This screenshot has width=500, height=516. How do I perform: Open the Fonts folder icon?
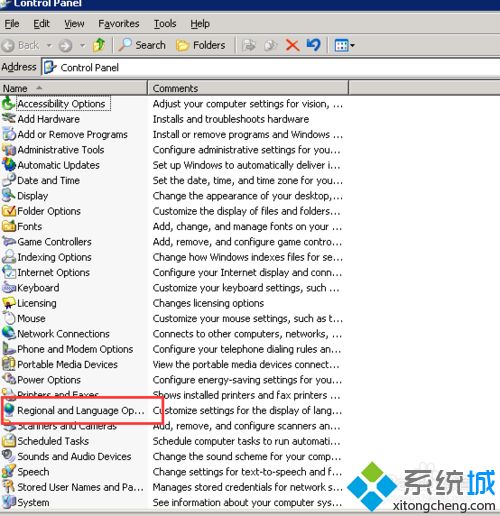(8, 226)
